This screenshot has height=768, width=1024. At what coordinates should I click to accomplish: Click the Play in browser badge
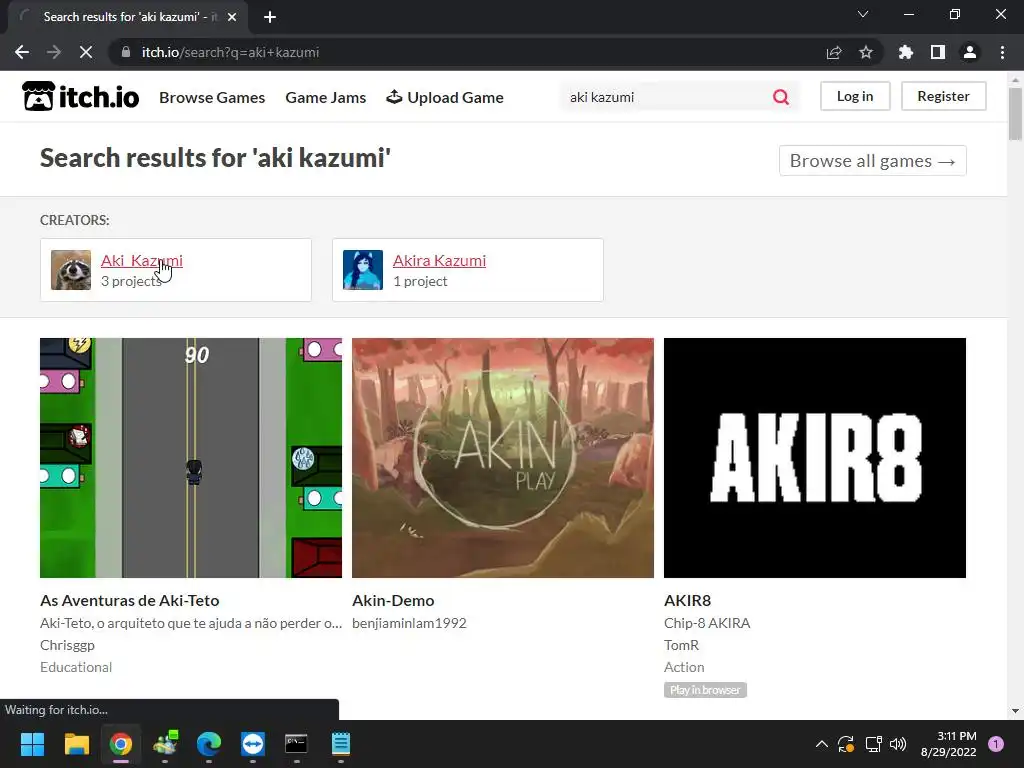pos(705,690)
